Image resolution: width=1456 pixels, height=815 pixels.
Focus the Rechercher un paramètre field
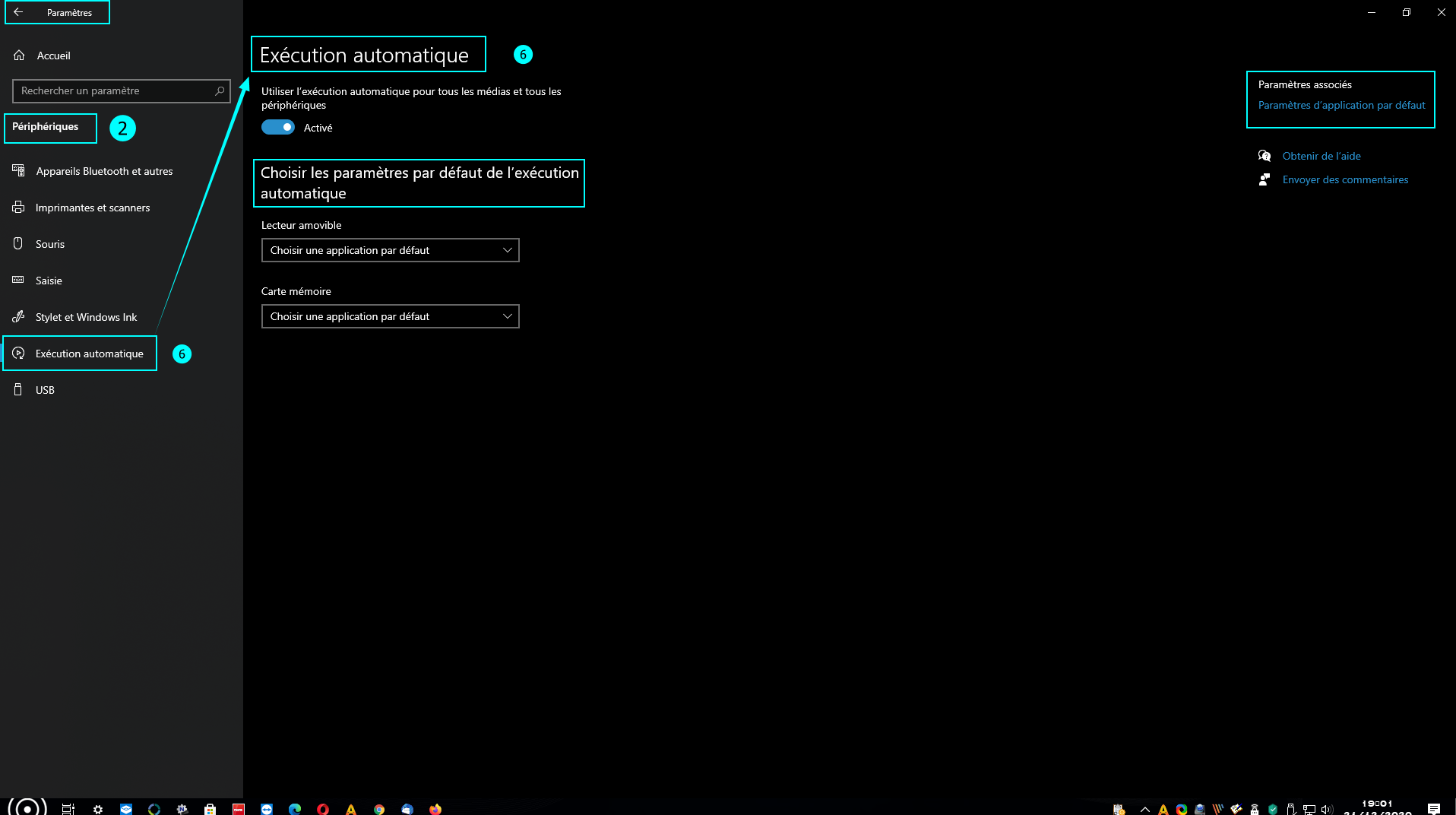[x=114, y=91]
